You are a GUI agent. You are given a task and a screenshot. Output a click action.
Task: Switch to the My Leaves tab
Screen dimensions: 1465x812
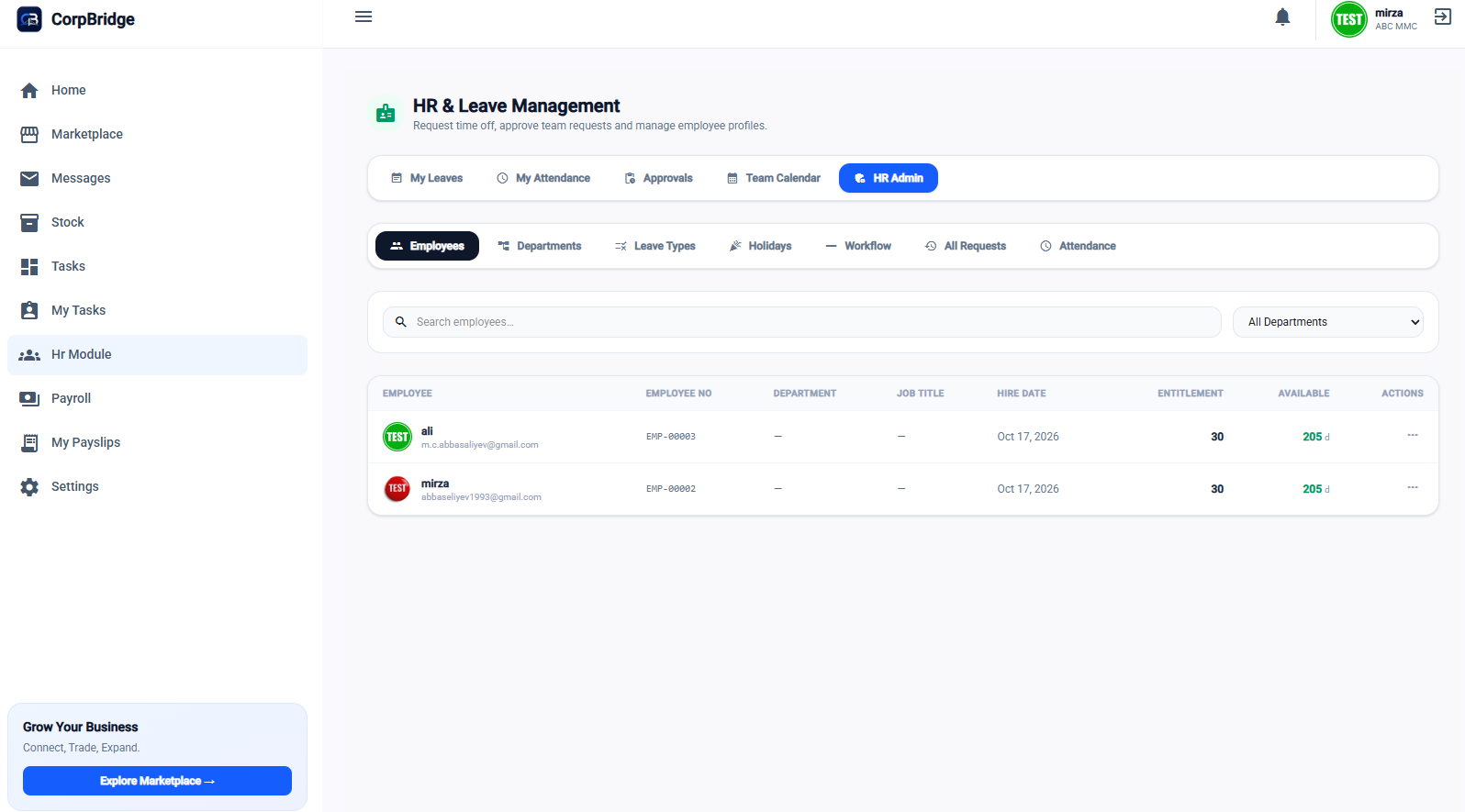[427, 178]
